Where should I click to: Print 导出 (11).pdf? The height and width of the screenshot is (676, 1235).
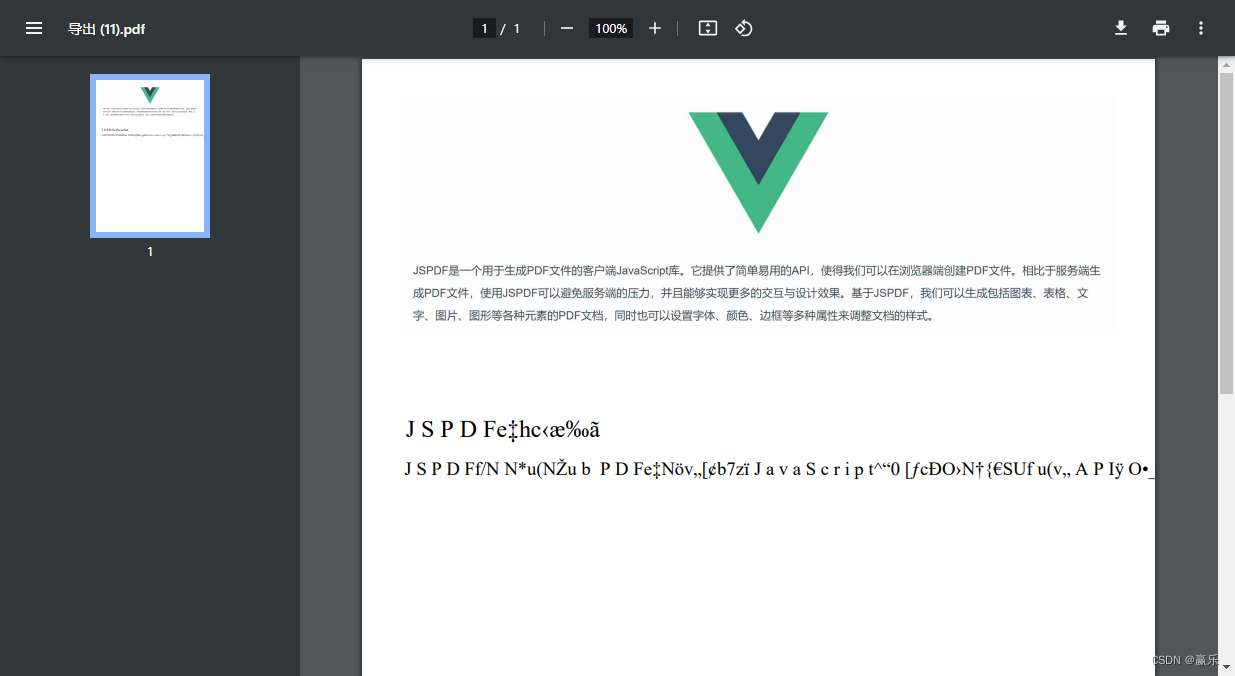click(1161, 28)
